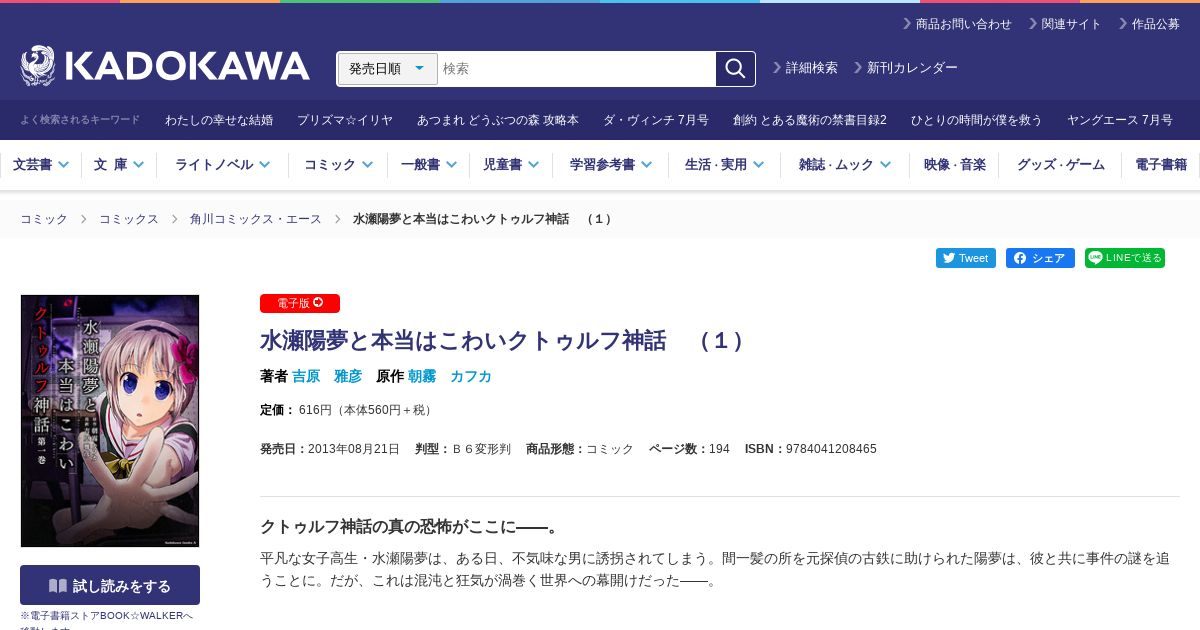Expand the コミック menu

click(x=339, y=165)
